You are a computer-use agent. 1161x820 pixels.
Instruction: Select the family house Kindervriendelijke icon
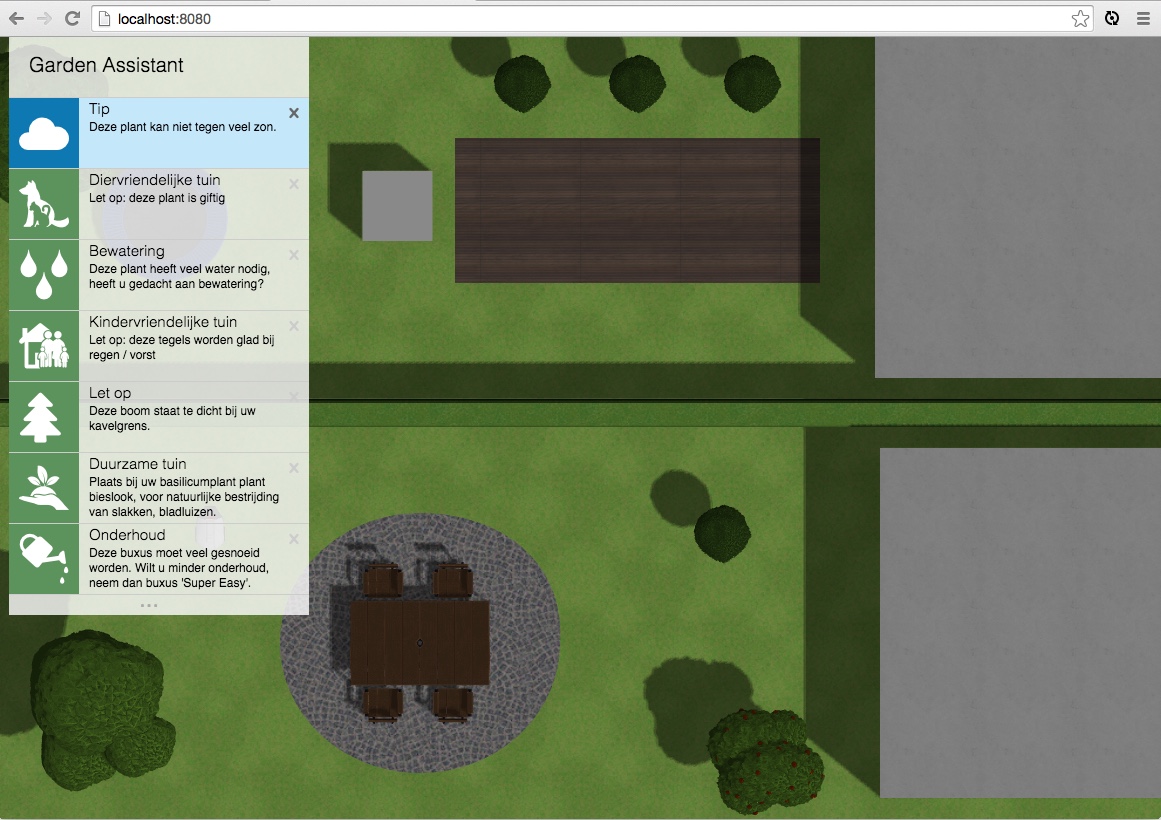tap(44, 346)
